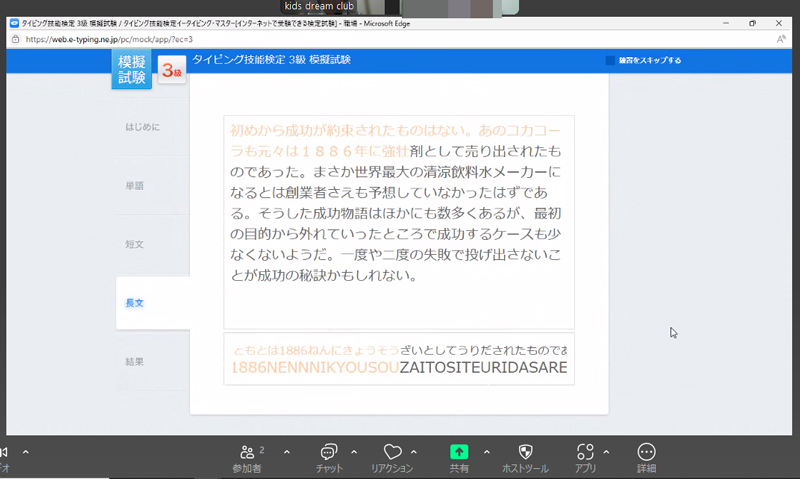Expand the share options chevron

click(x=487, y=452)
